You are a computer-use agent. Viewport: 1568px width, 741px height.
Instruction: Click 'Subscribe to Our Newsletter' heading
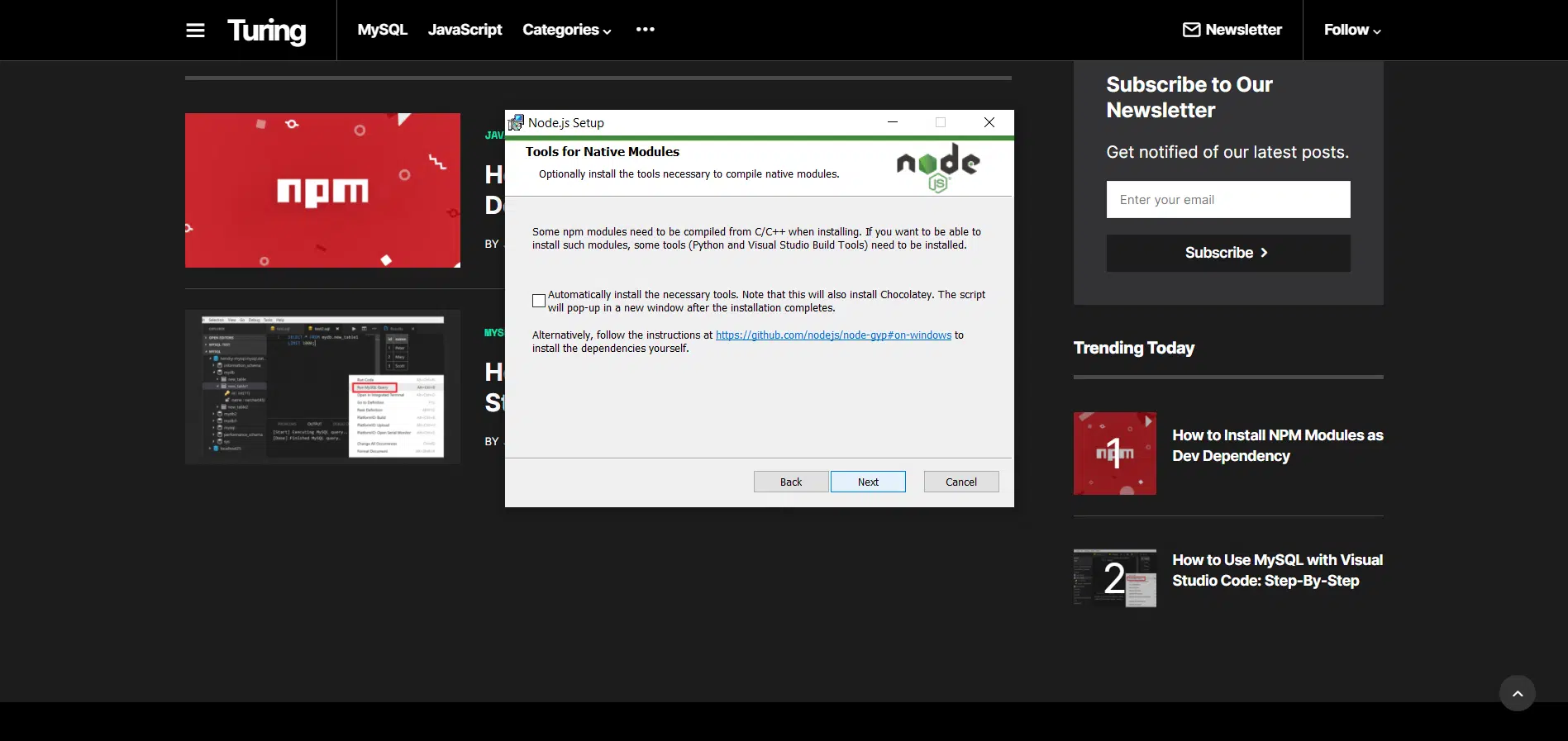[1189, 97]
